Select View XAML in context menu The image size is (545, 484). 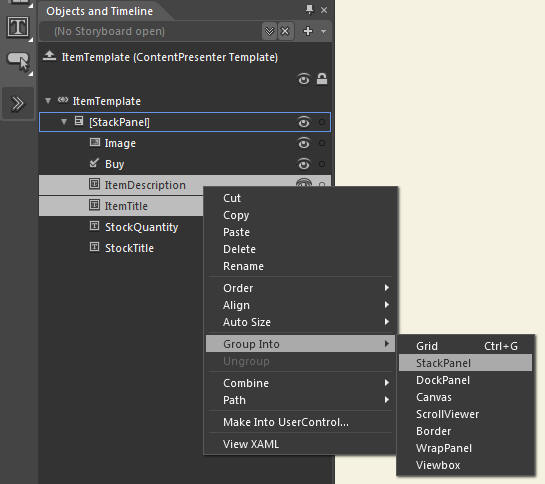251,444
